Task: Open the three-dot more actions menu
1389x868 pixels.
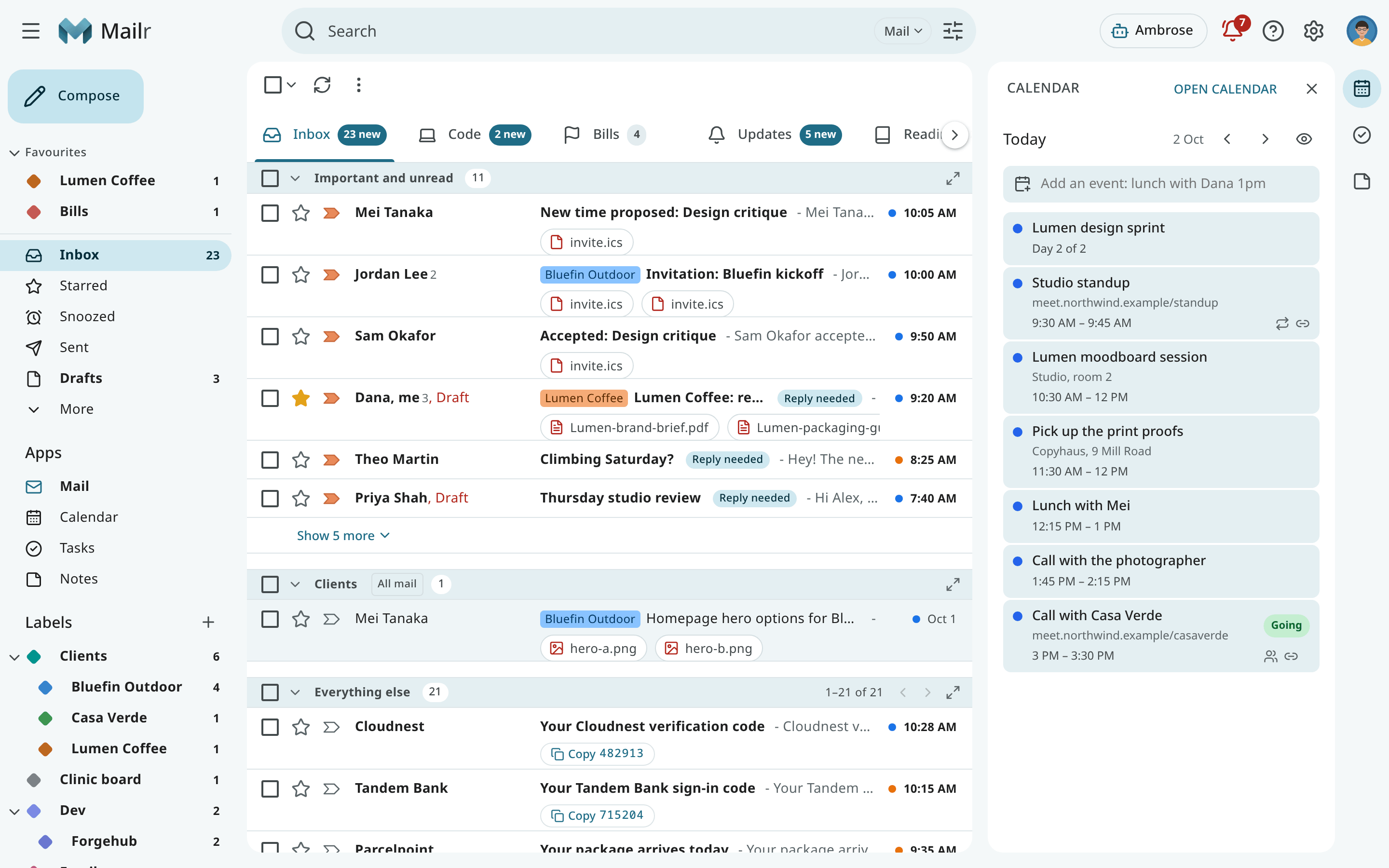Action: tap(359, 85)
